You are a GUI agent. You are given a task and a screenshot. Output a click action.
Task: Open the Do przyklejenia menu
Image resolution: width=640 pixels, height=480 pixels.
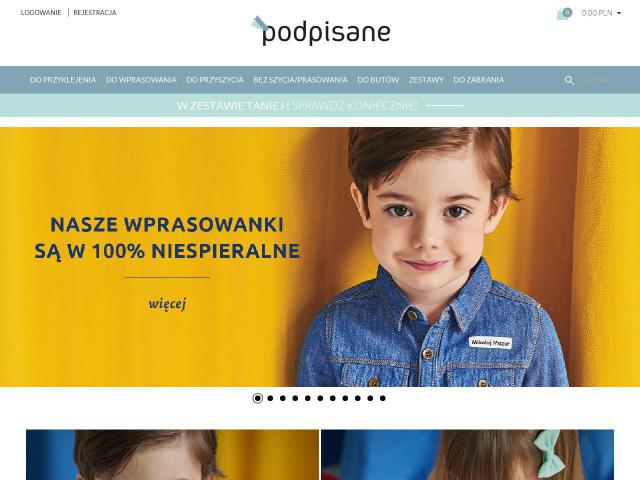[x=63, y=80]
